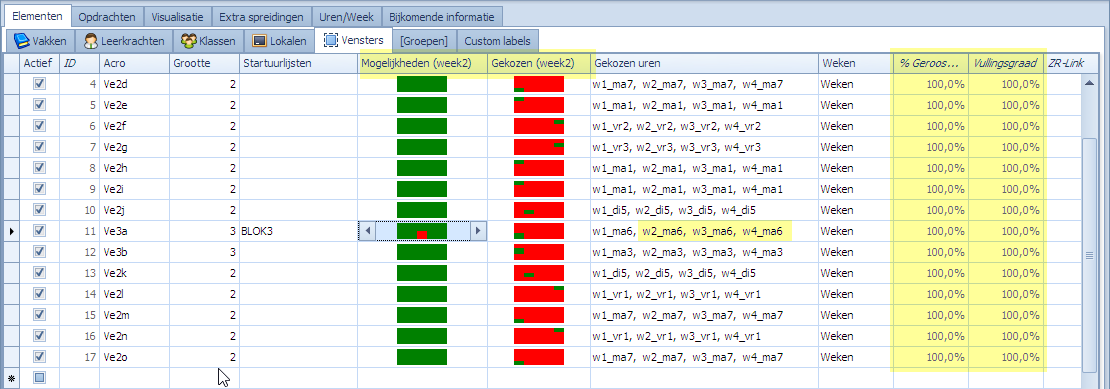Toggle Actief checkbox for Ve3b
Image resolution: width=1110 pixels, height=389 pixels.
tap(40, 252)
